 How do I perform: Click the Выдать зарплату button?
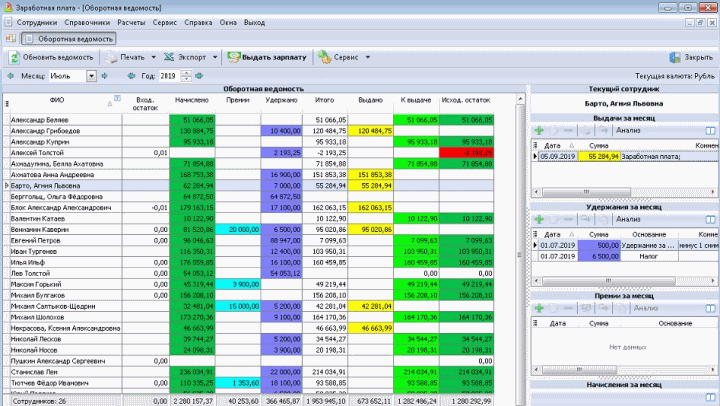pyautogui.click(x=267, y=57)
